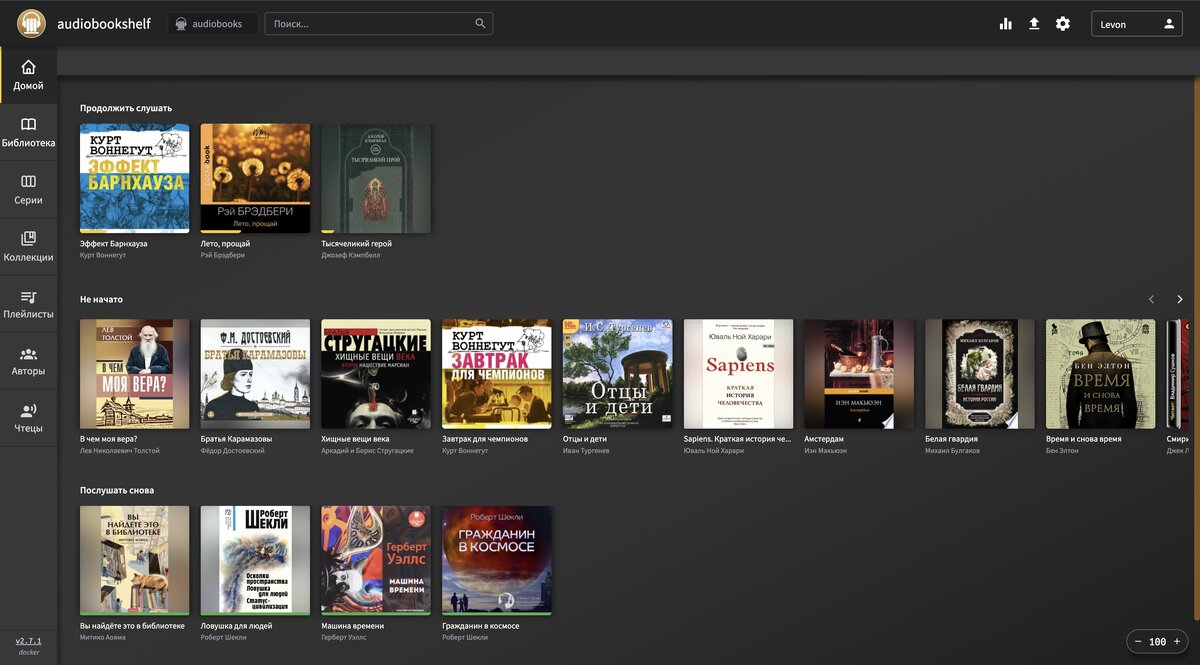The image size is (1200, 665).
Task: Click author link Митико Аояма
Action: [103, 637]
